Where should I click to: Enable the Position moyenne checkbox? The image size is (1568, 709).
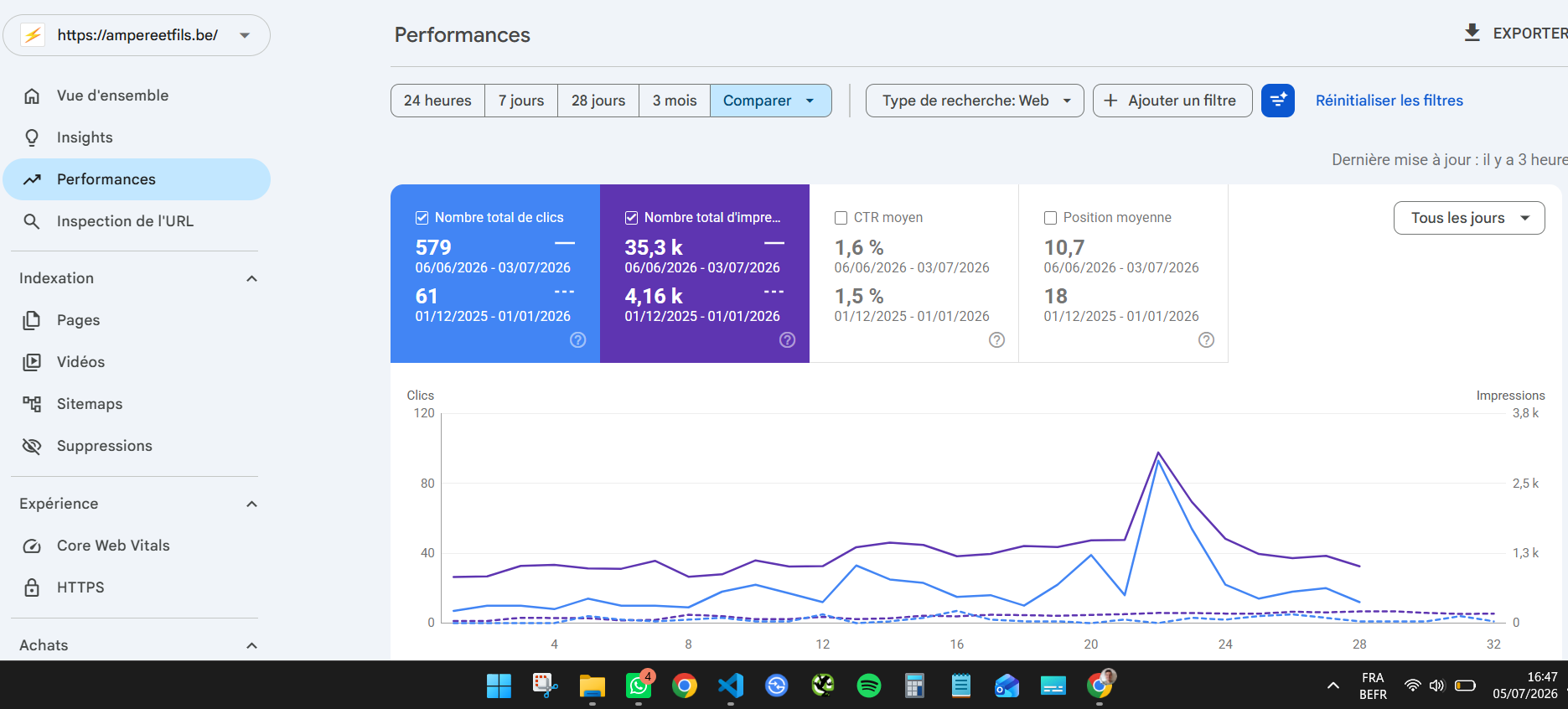[x=1051, y=218]
